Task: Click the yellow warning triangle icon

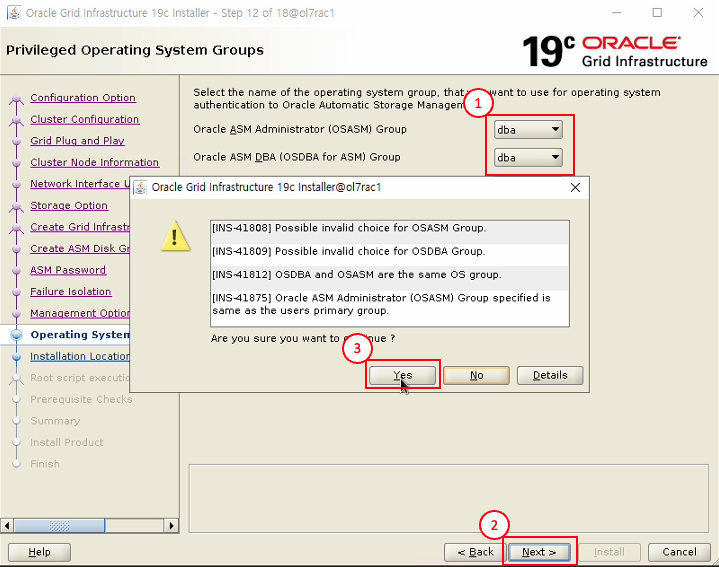Action: (x=176, y=237)
